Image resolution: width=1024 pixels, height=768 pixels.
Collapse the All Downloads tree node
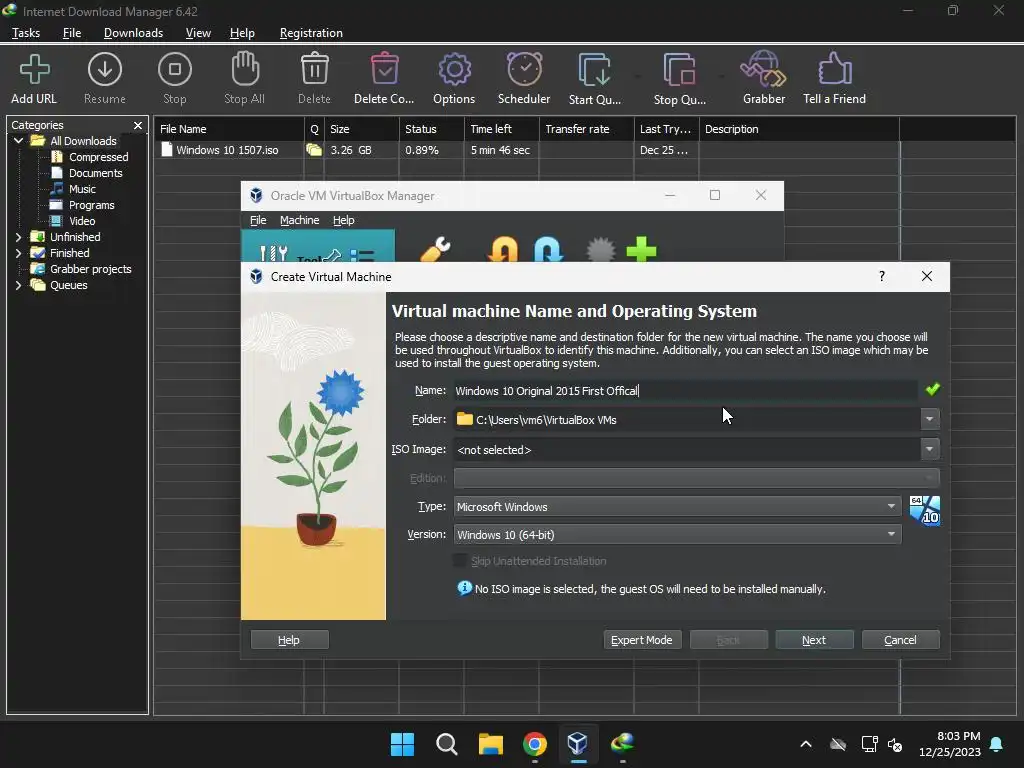pos(18,140)
